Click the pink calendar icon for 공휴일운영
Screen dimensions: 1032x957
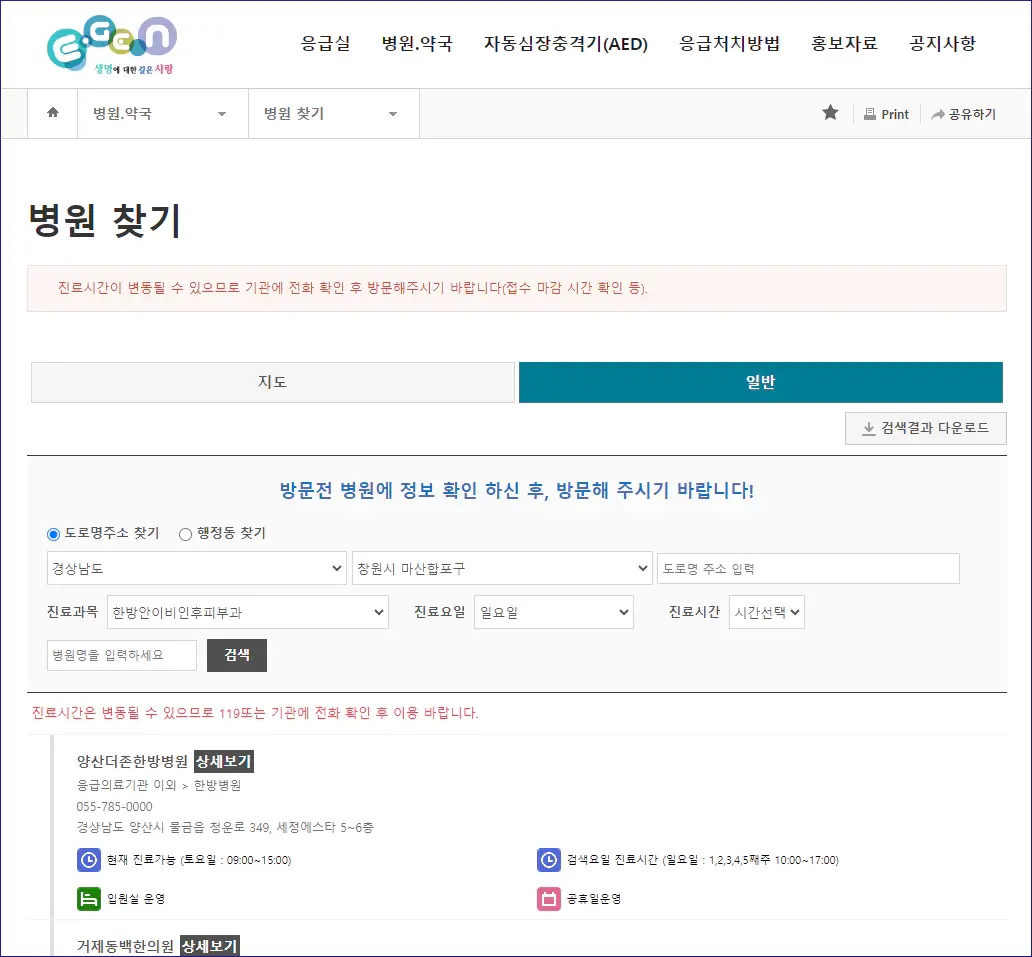tap(551, 899)
